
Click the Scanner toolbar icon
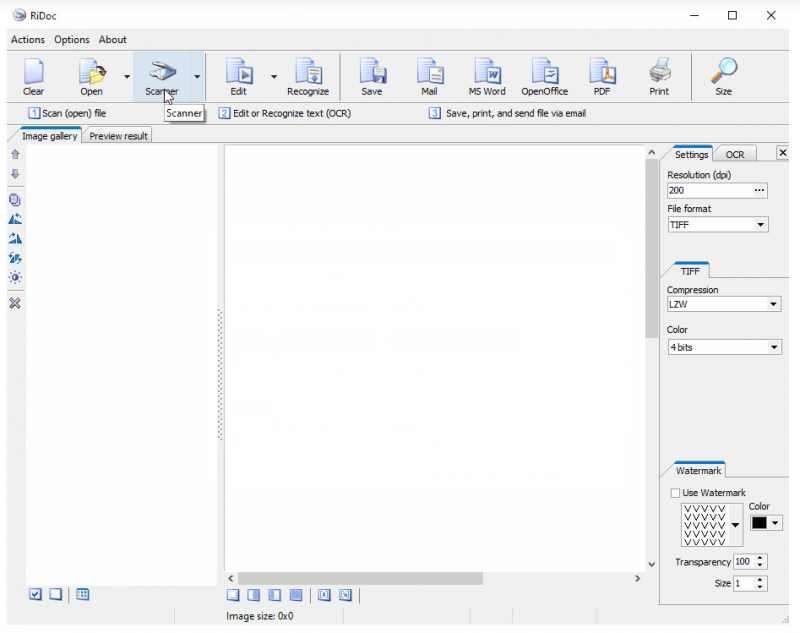coord(161,77)
